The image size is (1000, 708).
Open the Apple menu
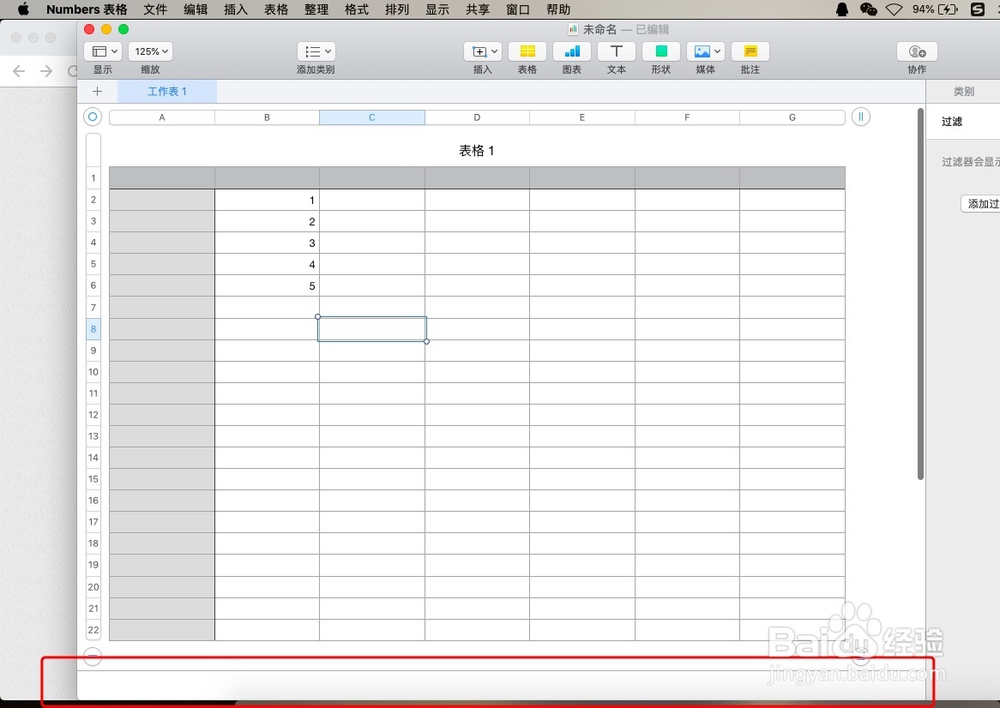[24, 9]
